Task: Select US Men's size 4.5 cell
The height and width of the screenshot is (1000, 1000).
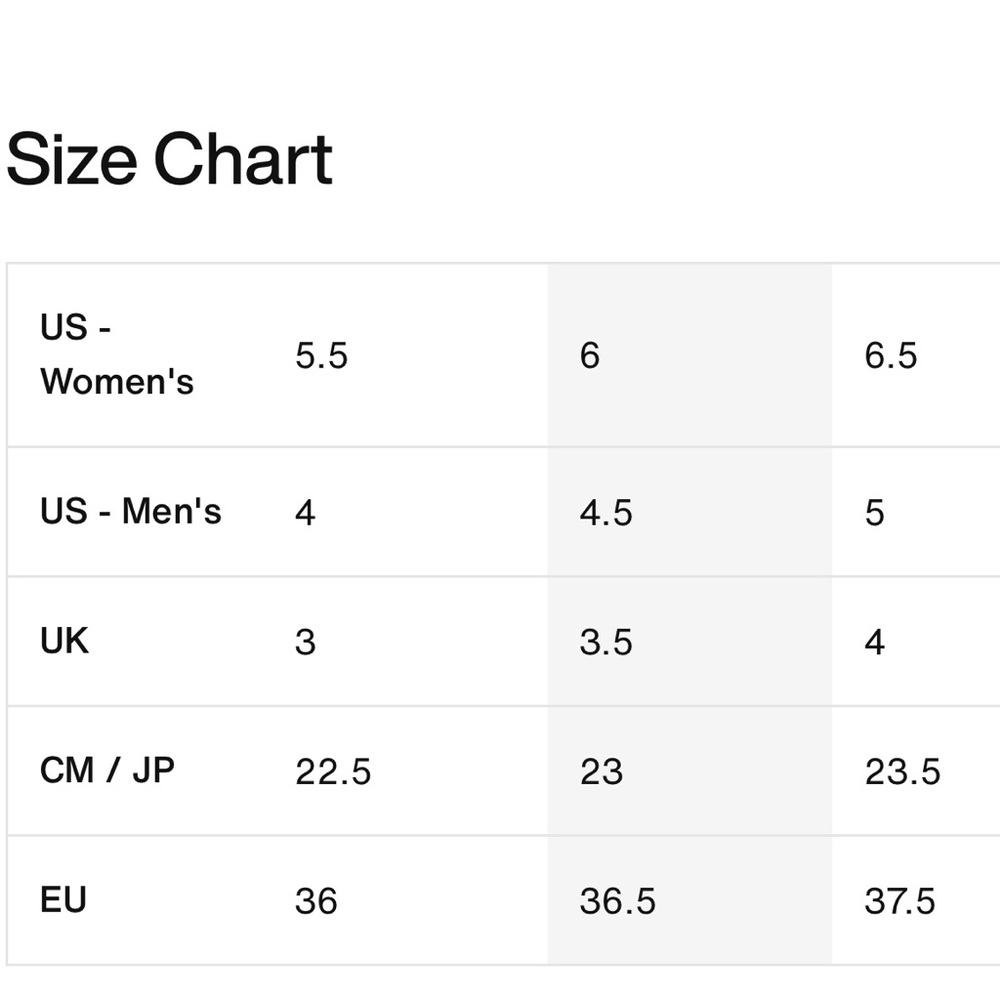Action: 606,513
